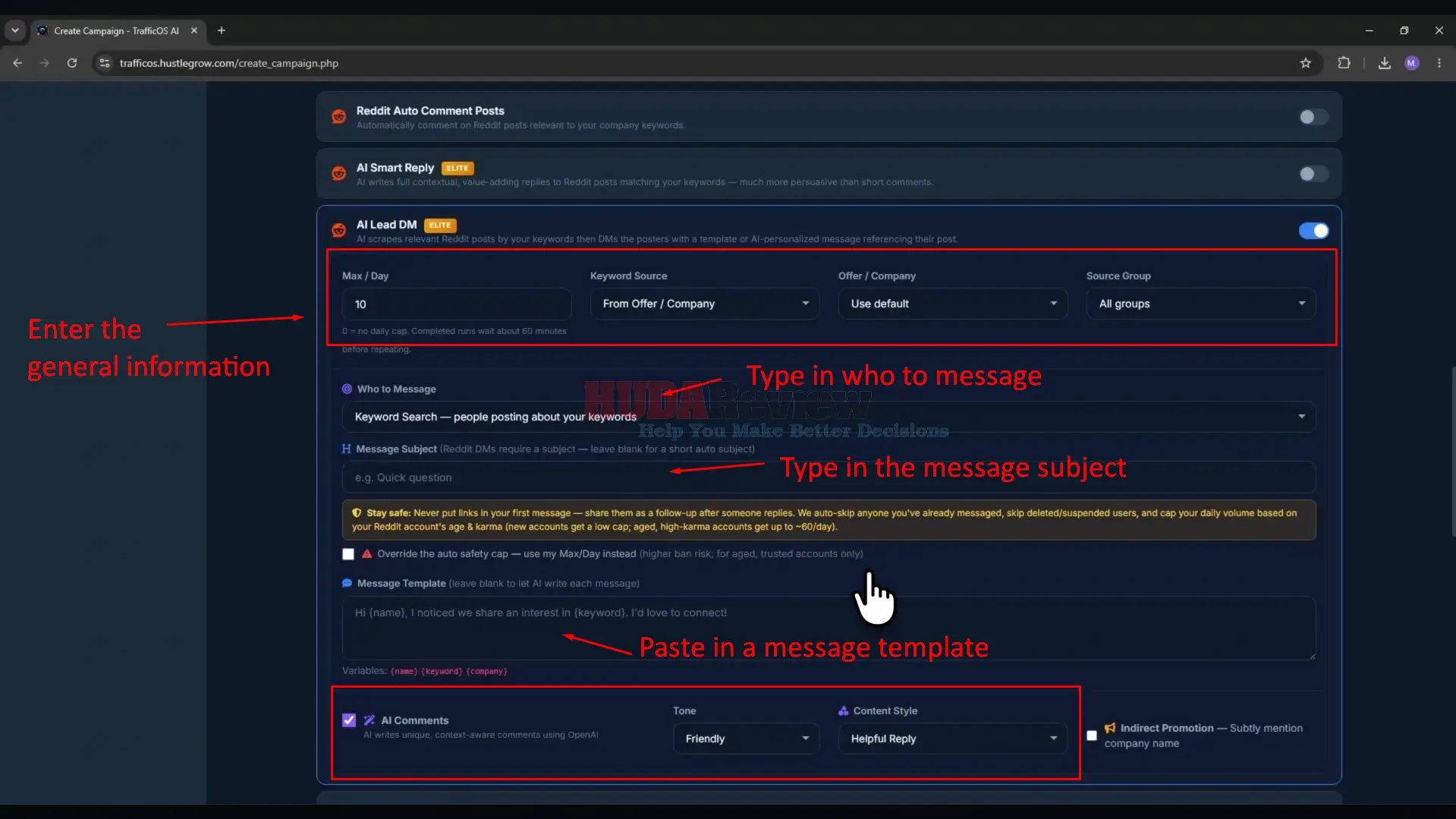Screen dimensions: 1456x819
Task: Click the Message Template chat bubble icon
Action: (x=347, y=583)
